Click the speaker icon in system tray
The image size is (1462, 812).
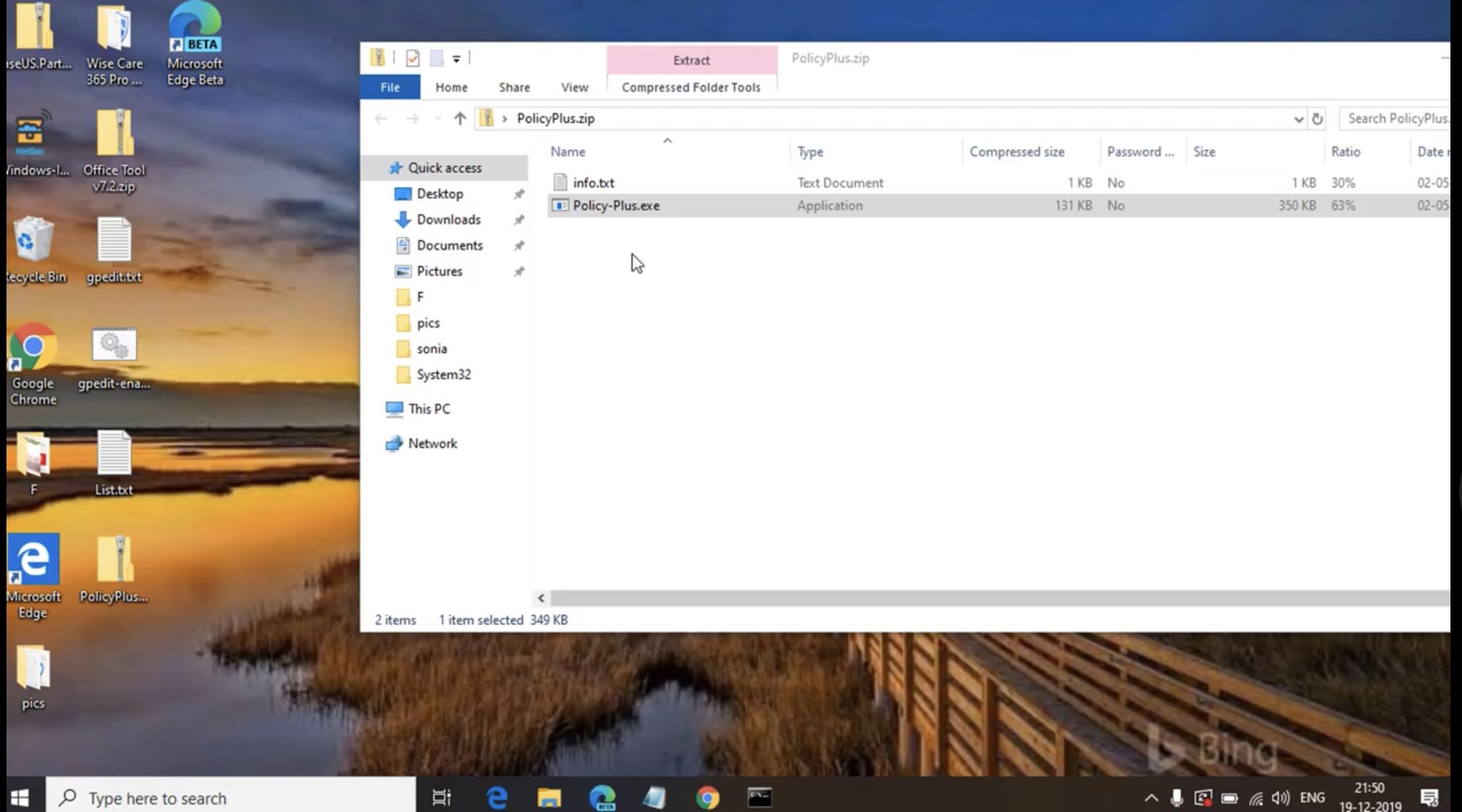pos(1281,797)
